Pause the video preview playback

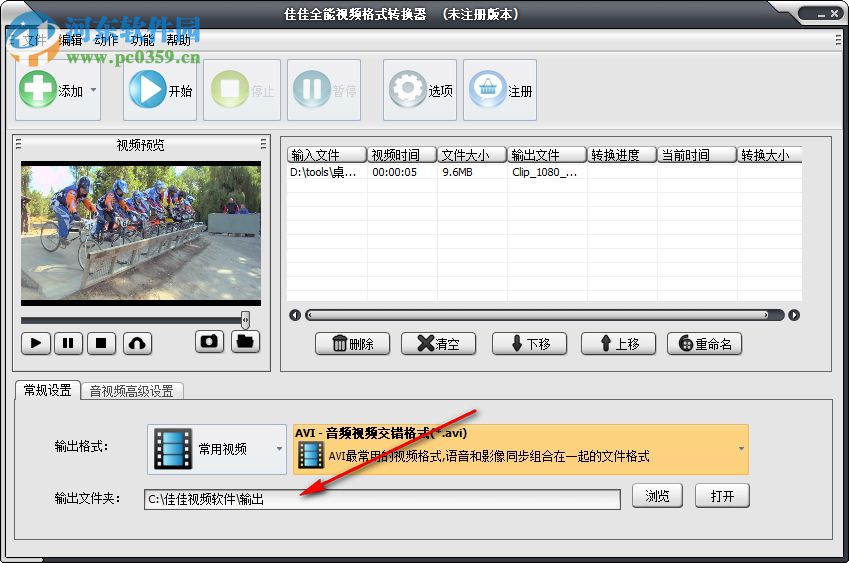point(68,343)
